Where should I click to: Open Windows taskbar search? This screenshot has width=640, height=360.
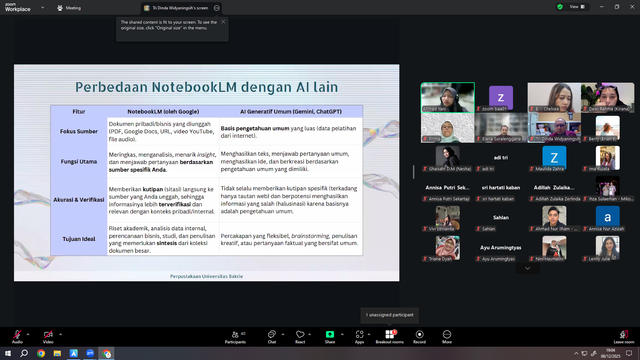pos(24,353)
